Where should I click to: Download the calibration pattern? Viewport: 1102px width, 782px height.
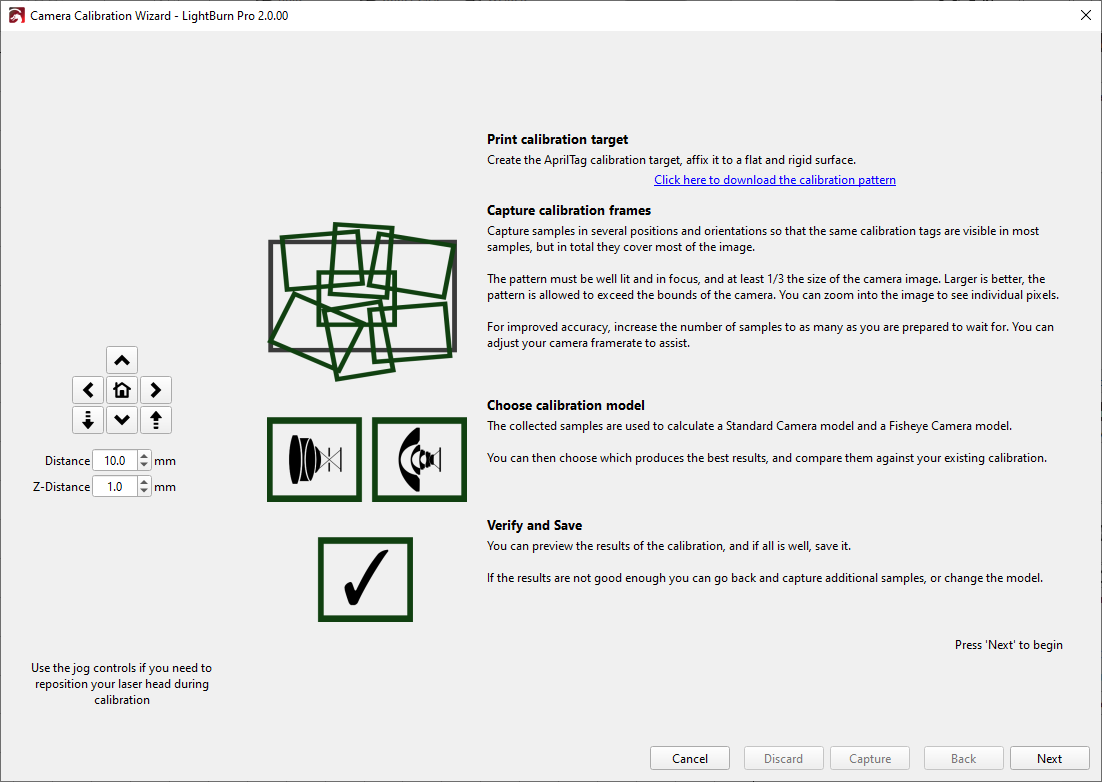pos(774,179)
